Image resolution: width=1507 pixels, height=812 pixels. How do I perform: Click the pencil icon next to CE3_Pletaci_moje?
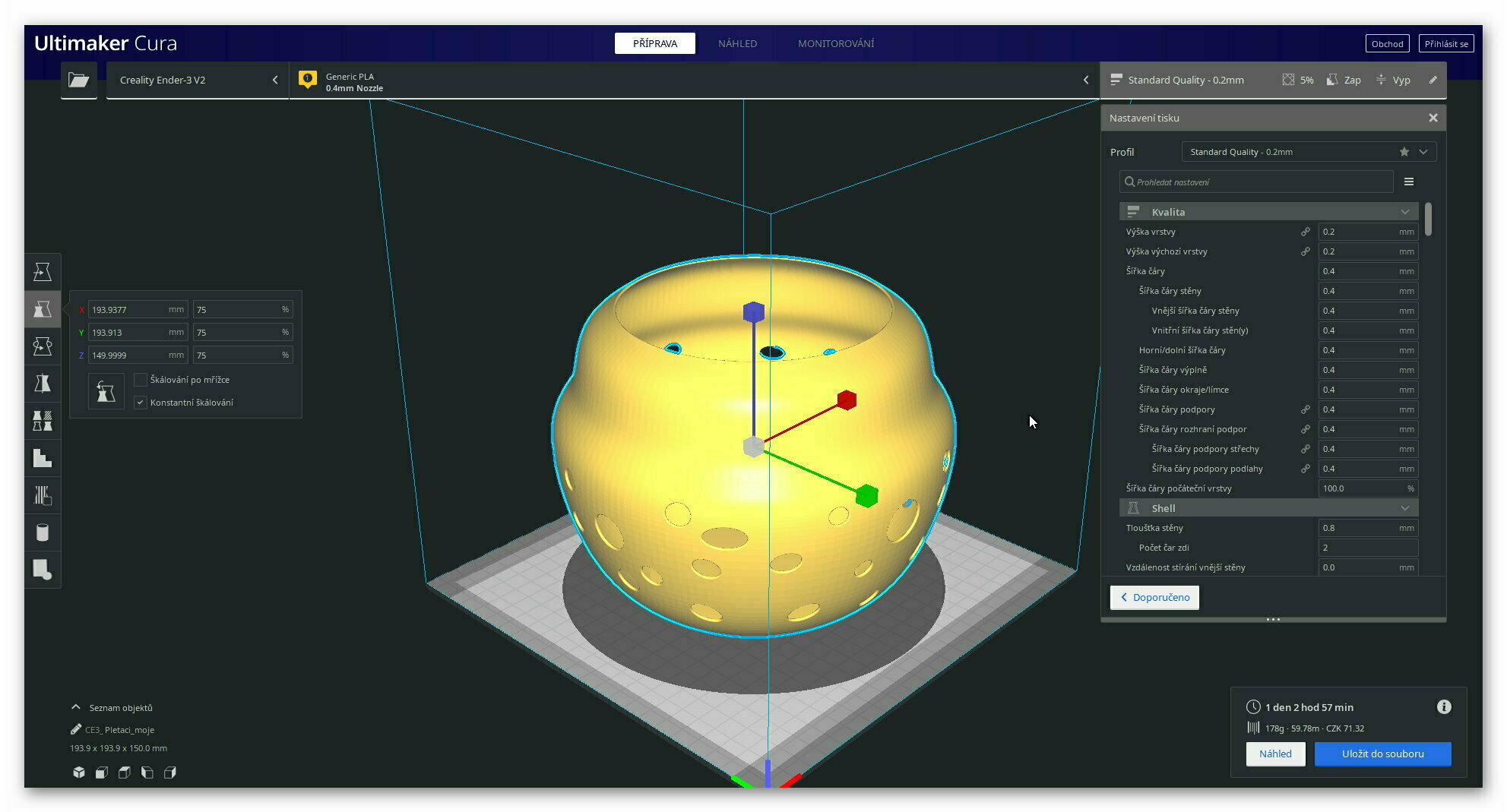(x=76, y=729)
